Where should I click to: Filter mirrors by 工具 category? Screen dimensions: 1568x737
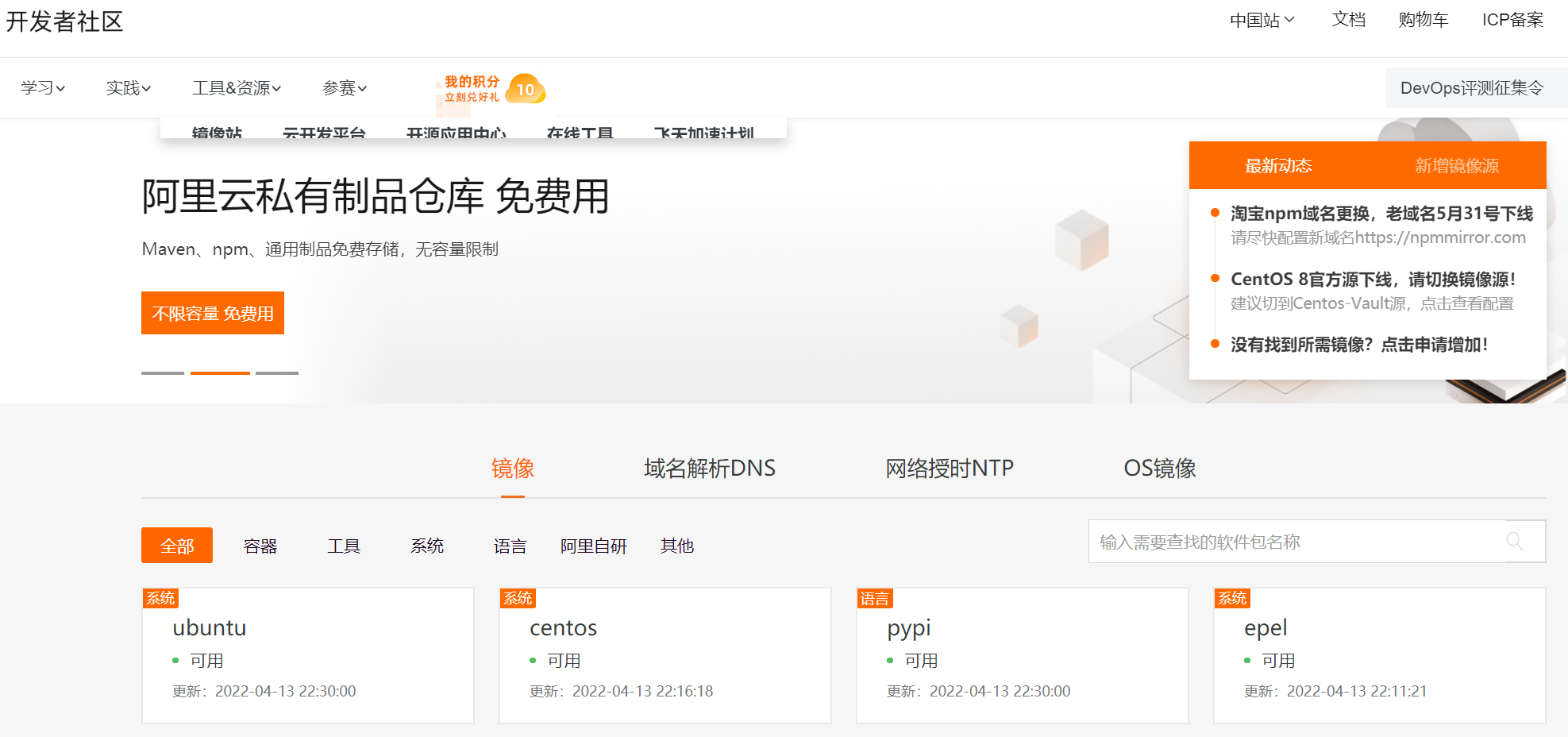point(344,546)
